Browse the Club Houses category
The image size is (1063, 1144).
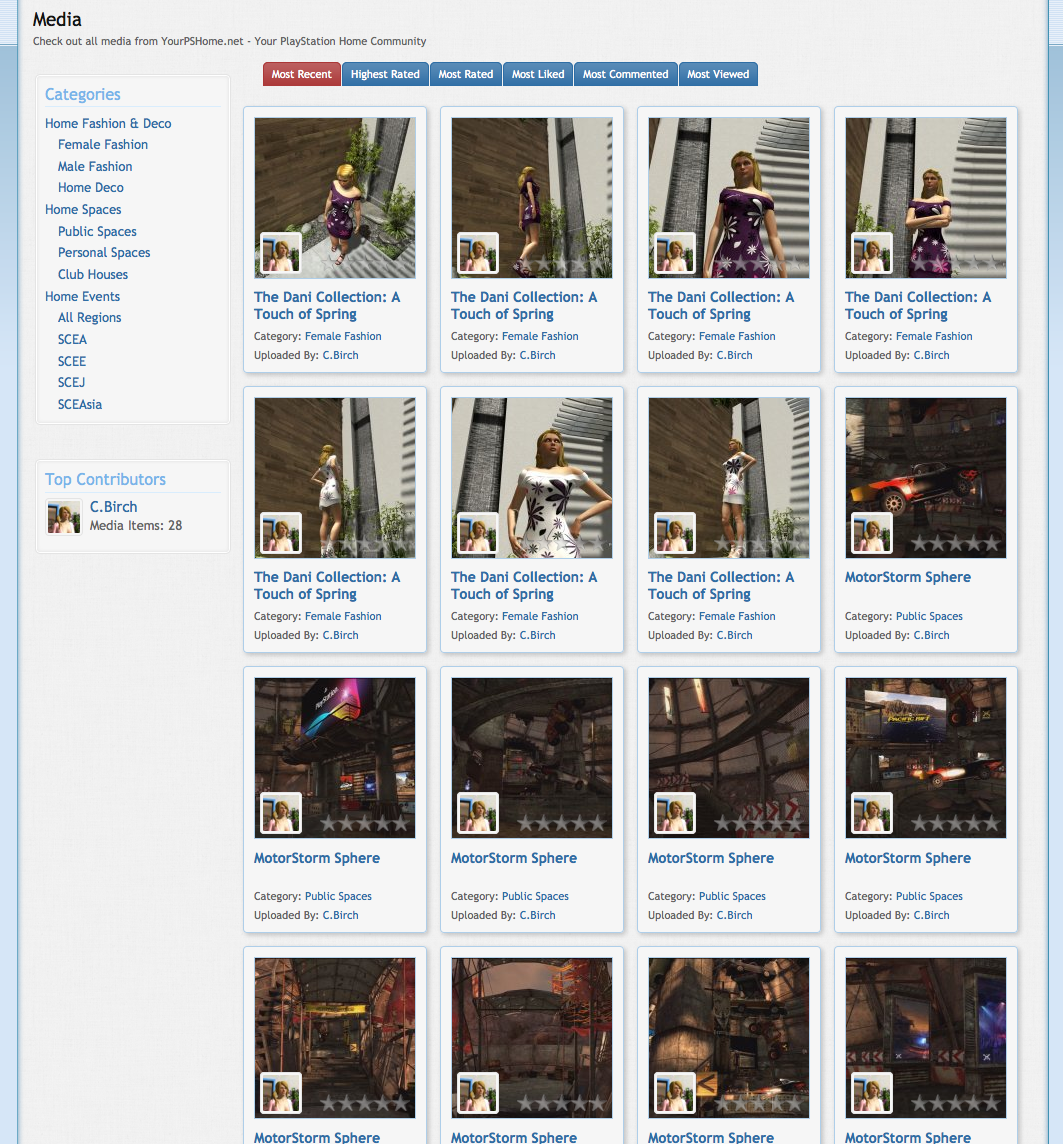pos(93,274)
